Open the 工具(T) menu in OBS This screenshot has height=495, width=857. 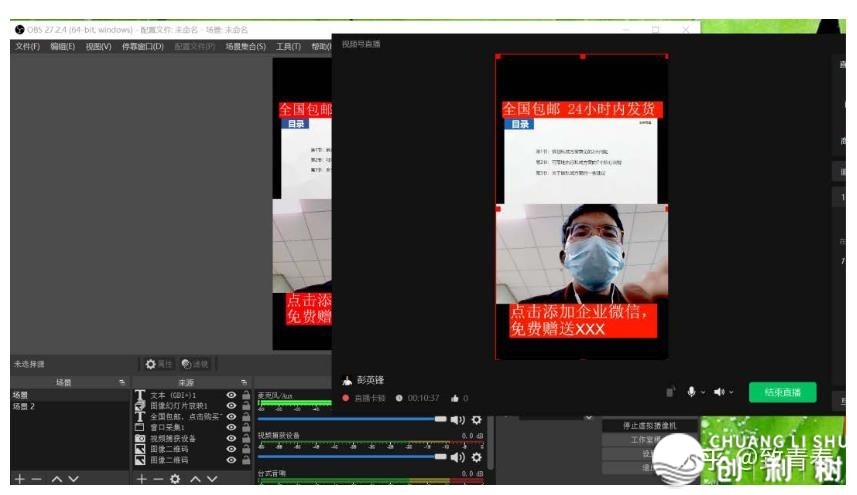pos(288,46)
